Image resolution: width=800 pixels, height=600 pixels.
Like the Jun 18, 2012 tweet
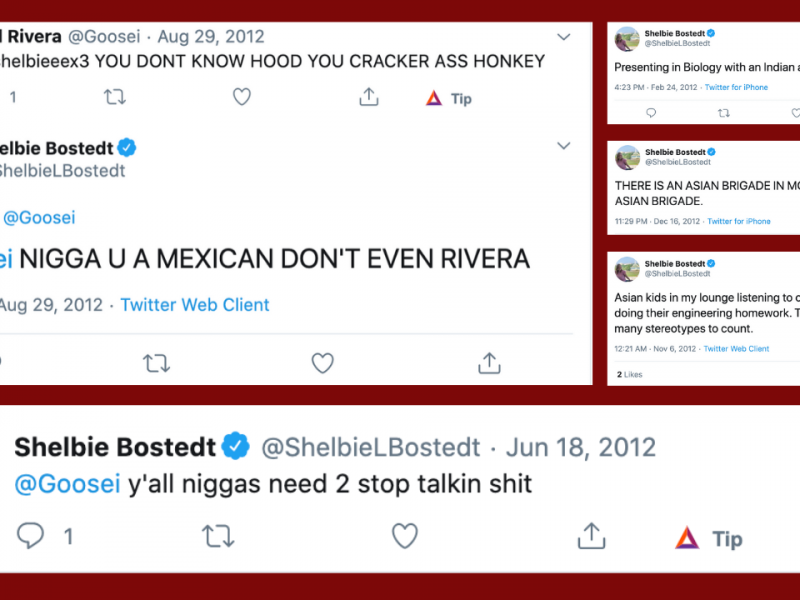pyautogui.click(x=404, y=536)
